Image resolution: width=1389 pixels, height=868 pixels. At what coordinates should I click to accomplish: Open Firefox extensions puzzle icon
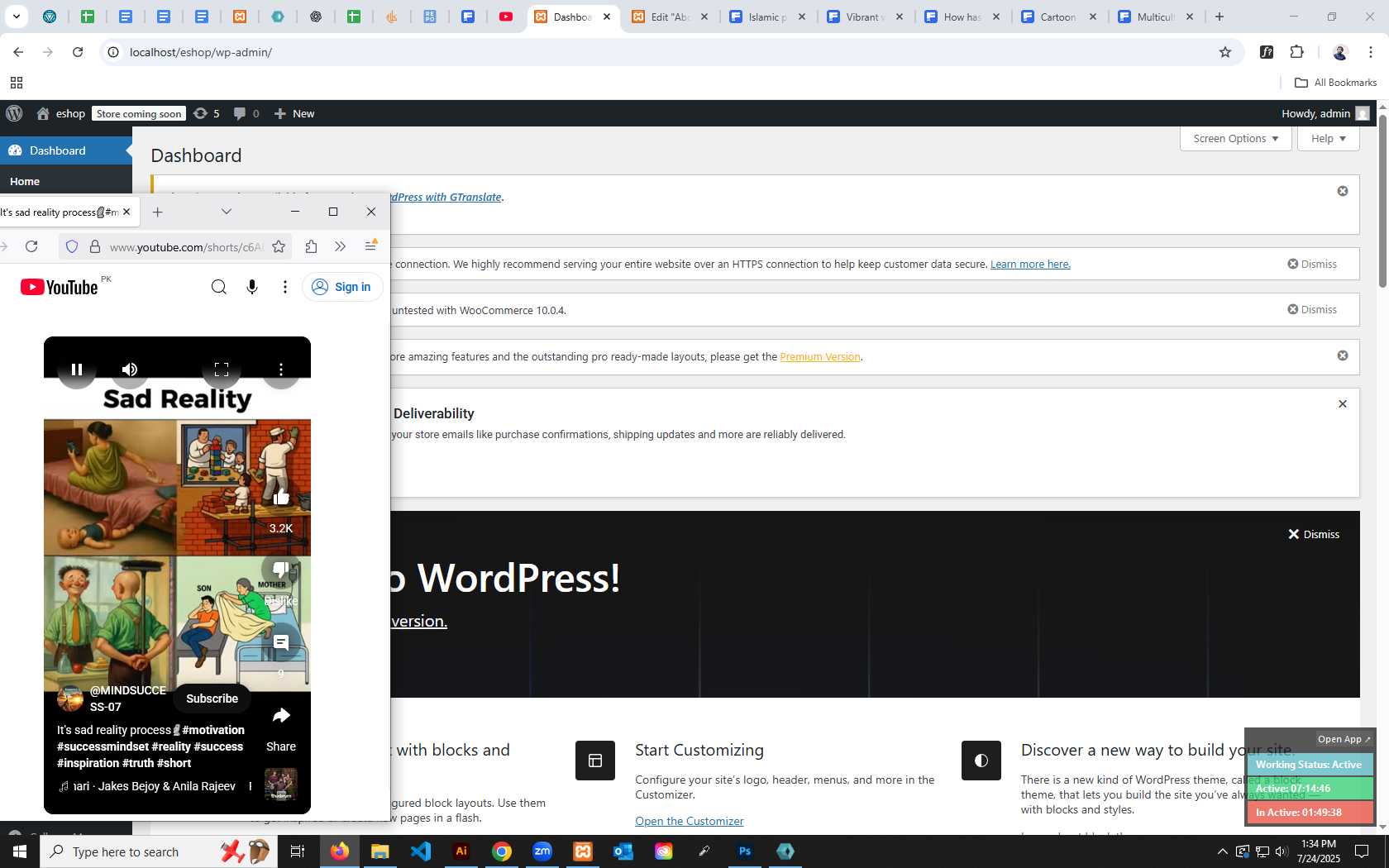click(x=311, y=246)
